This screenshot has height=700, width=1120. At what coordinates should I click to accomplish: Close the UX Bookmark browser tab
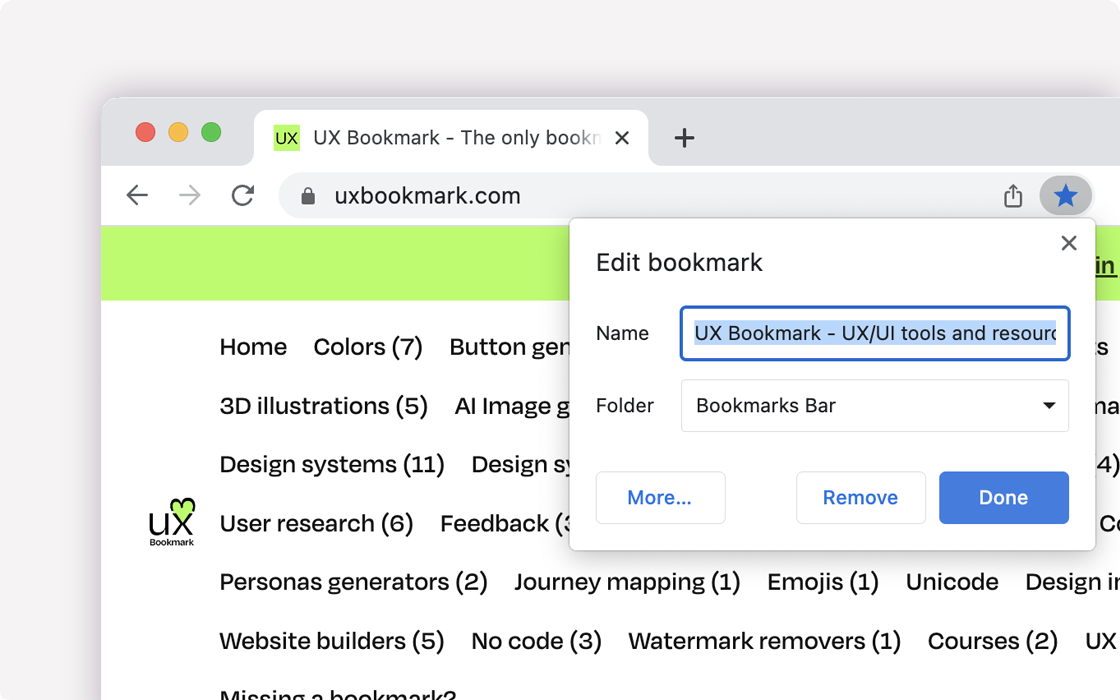point(622,138)
